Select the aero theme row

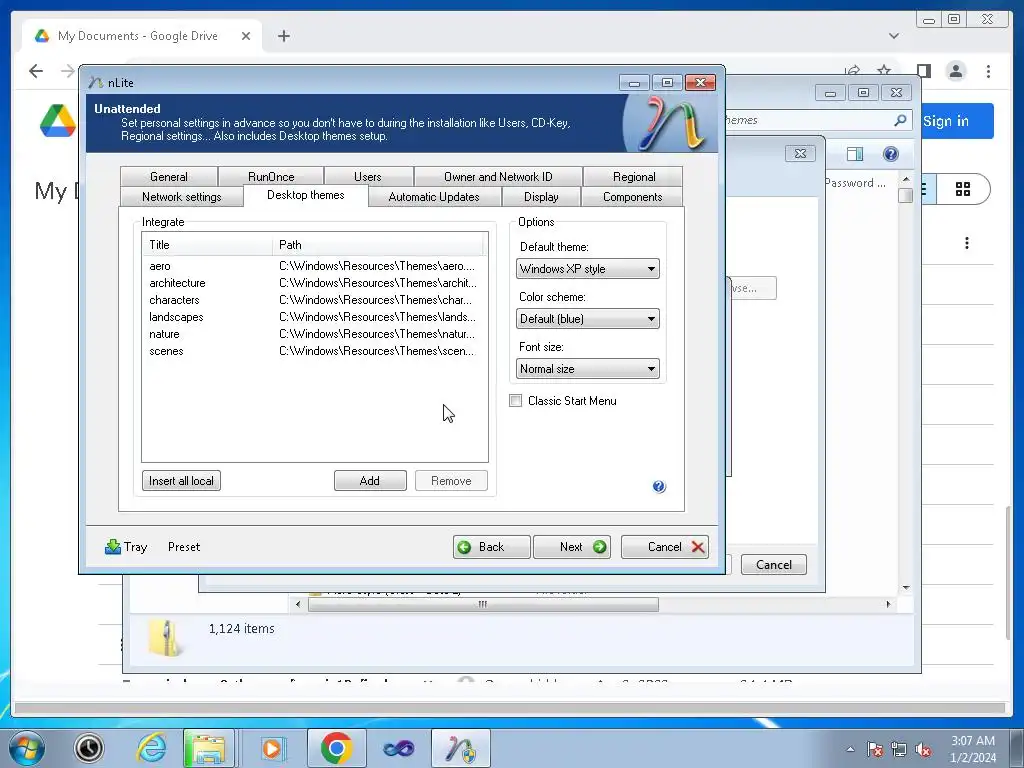pos(314,266)
